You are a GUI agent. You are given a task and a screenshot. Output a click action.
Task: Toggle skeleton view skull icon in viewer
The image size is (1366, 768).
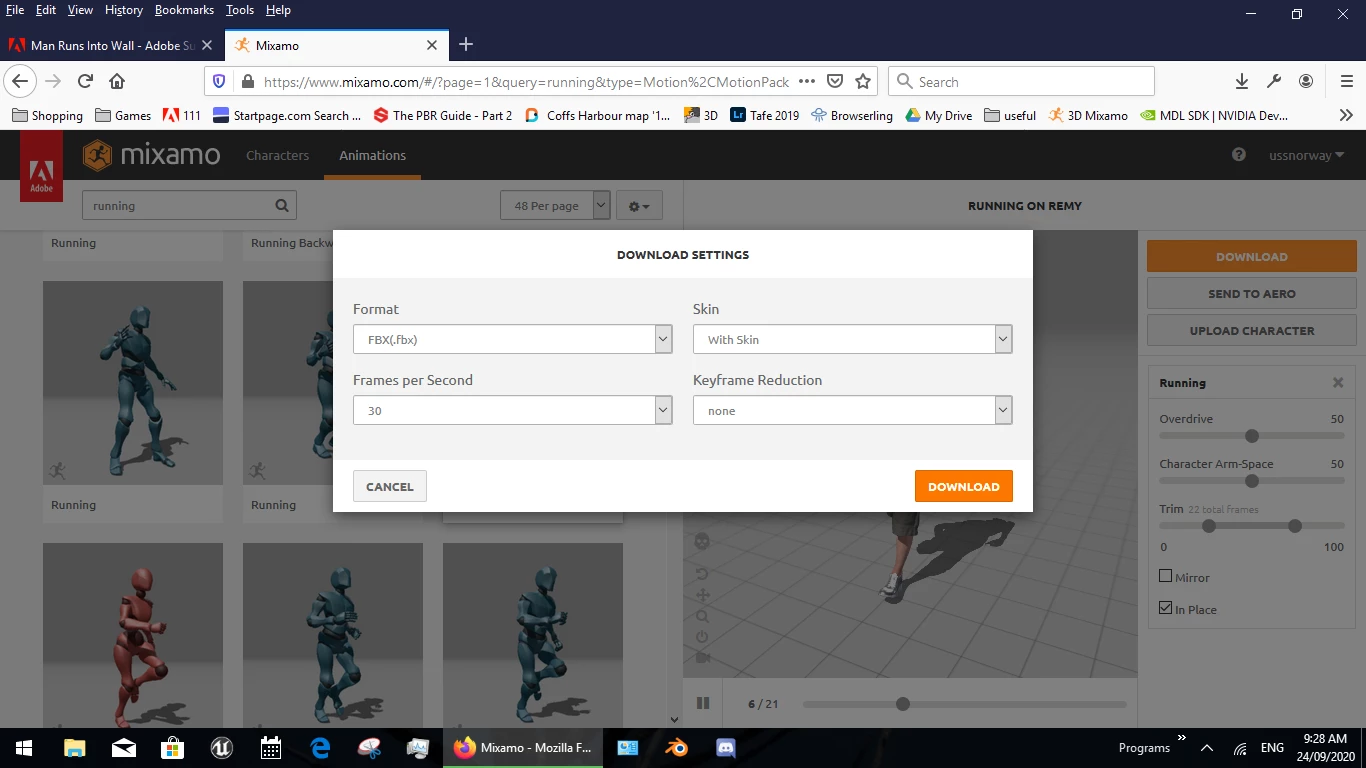[x=702, y=541]
